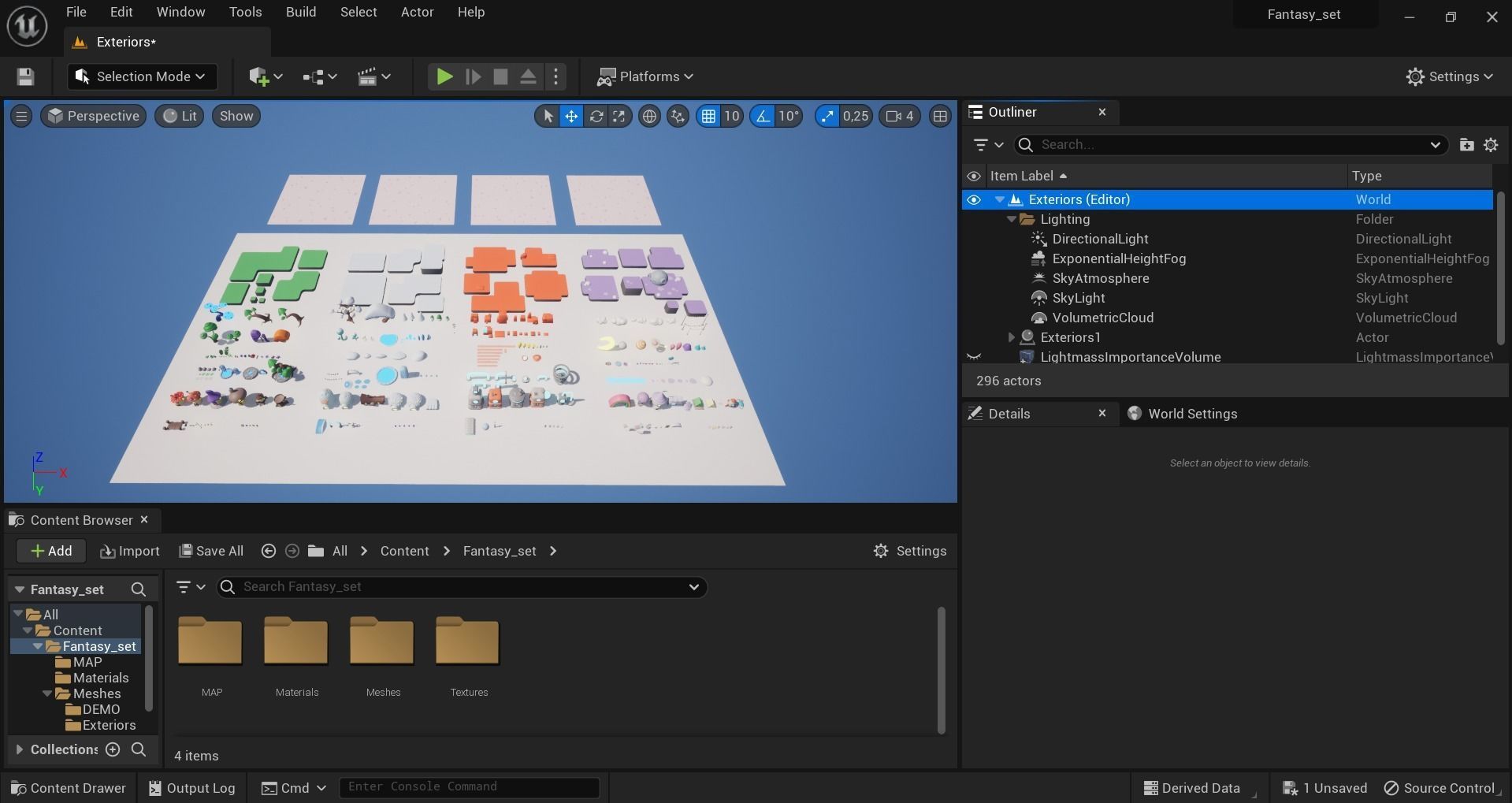Click the Add button in Content Browser

51,551
